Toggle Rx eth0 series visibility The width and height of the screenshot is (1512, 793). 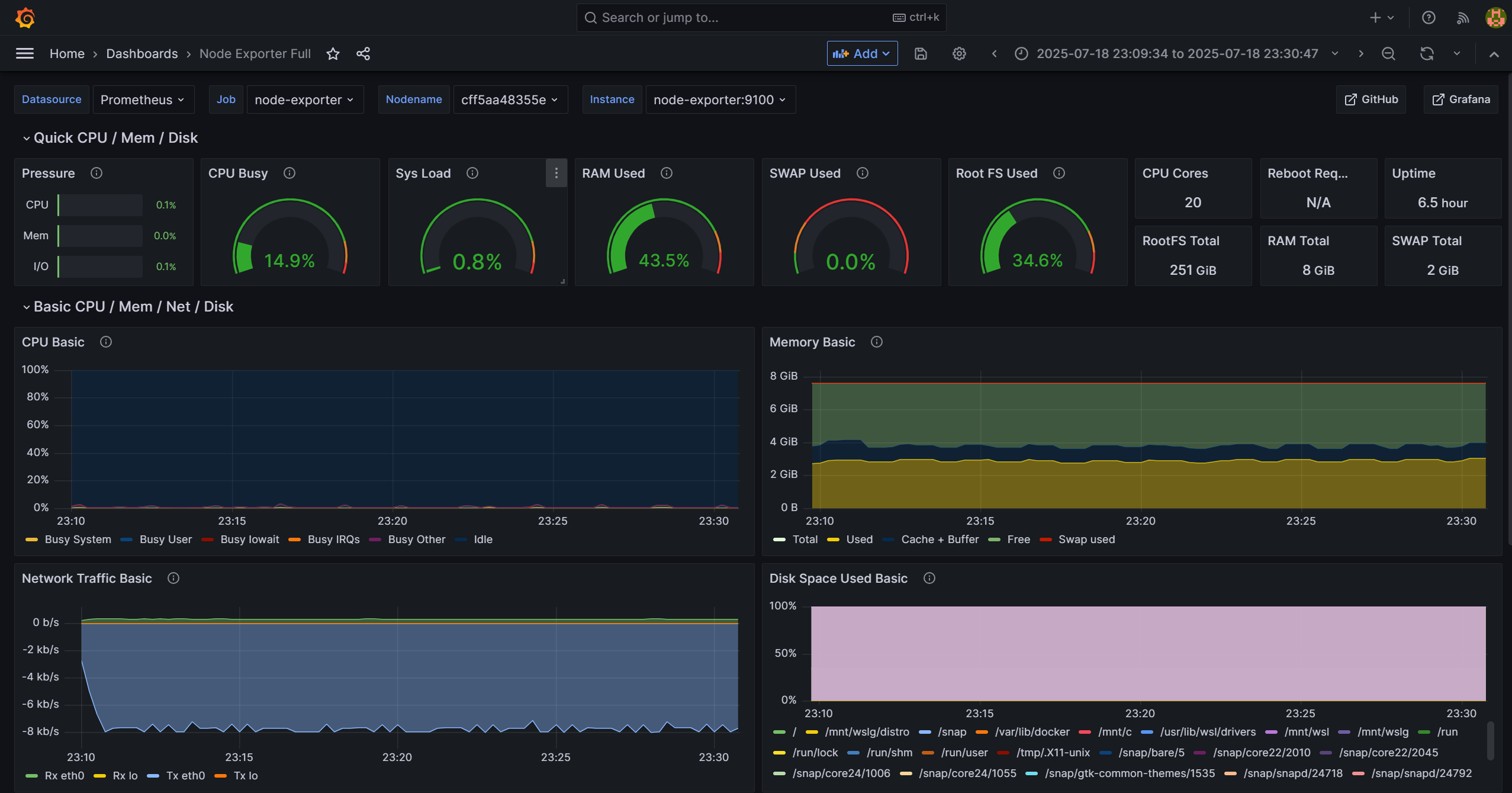(x=64, y=776)
